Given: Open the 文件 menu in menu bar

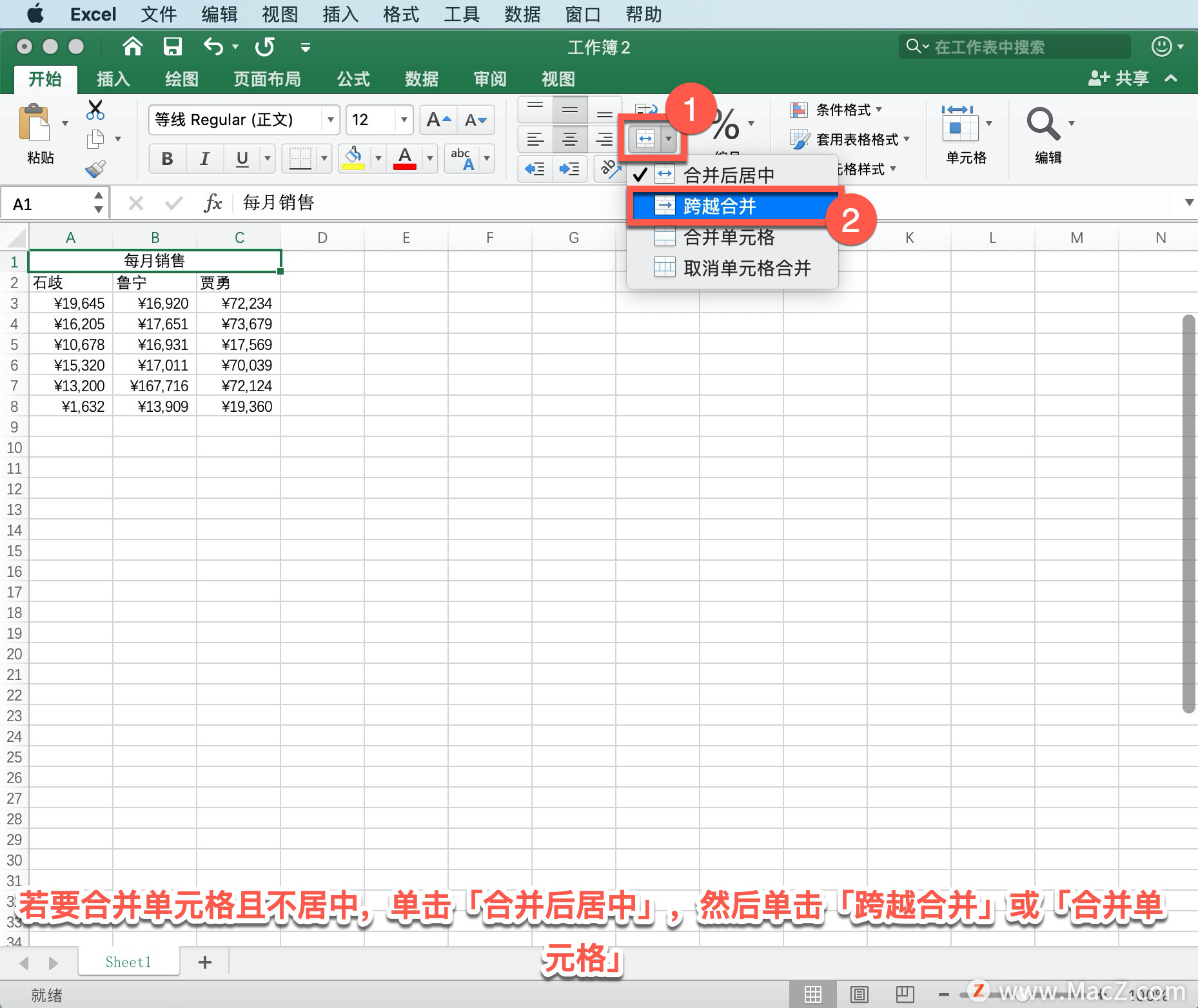Looking at the screenshot, I should pos(159,14).
